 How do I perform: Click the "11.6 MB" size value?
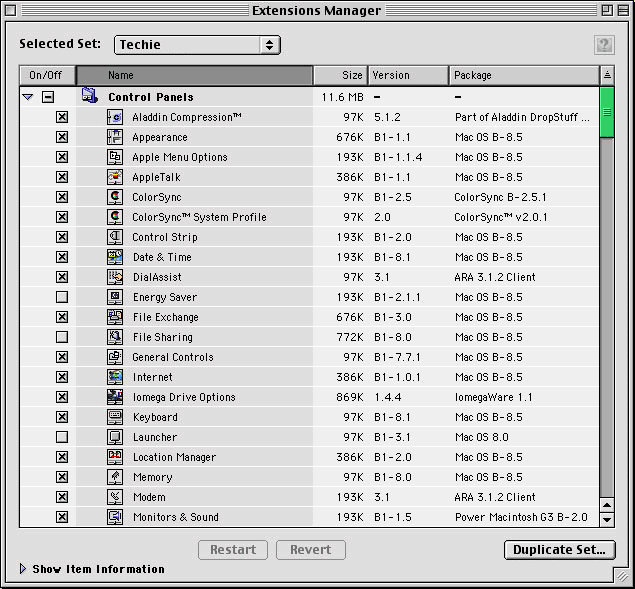343,97
